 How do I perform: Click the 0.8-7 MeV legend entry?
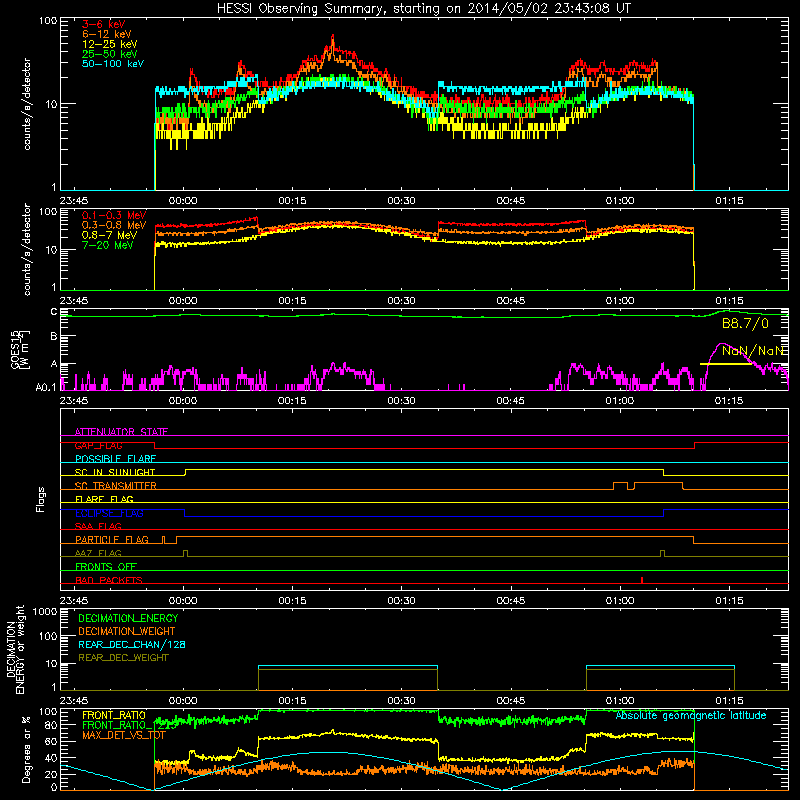(110, 235)
